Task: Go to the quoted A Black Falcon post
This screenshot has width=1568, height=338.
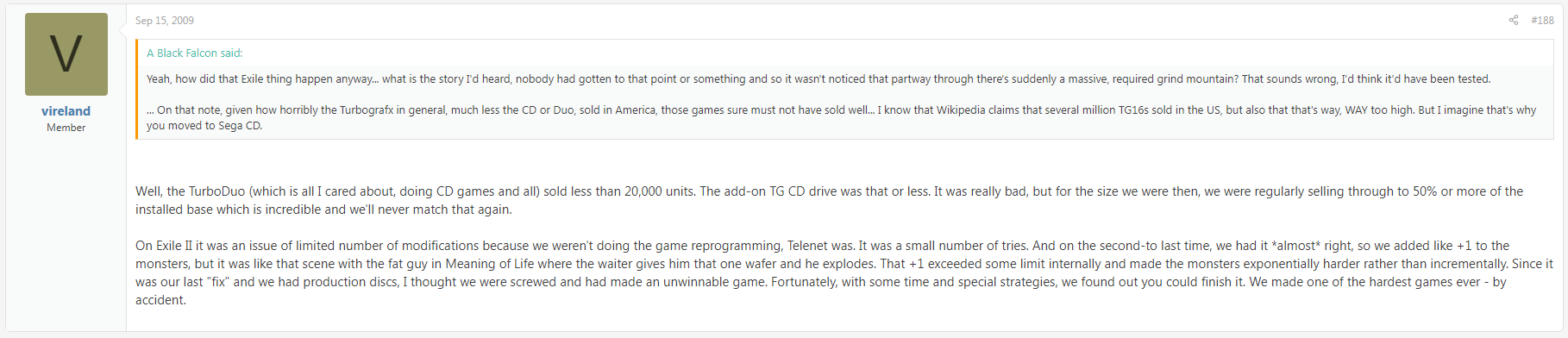Action: [x=195, y=53]
